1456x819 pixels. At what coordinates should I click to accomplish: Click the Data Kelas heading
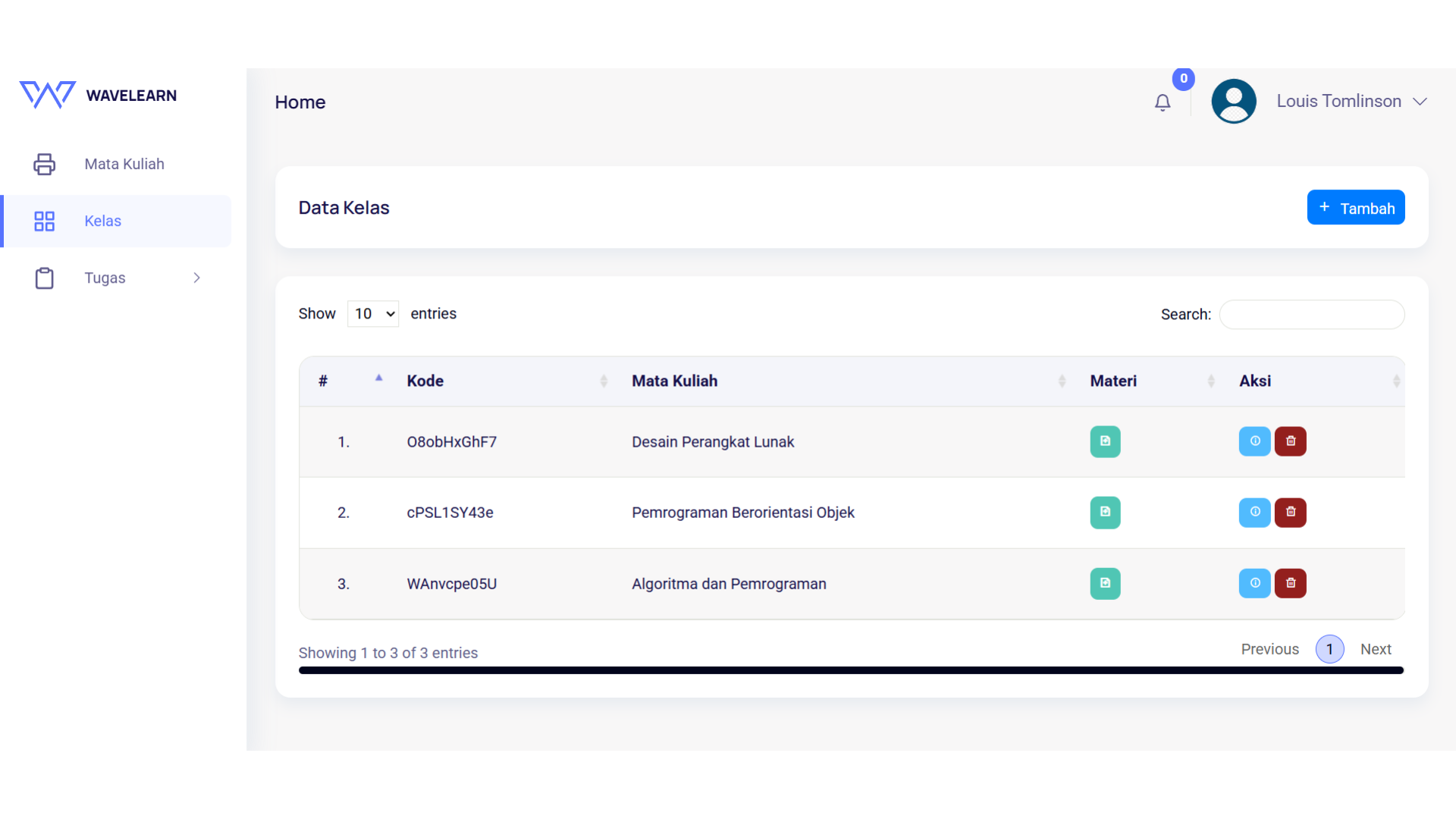(x=344, y=208)
